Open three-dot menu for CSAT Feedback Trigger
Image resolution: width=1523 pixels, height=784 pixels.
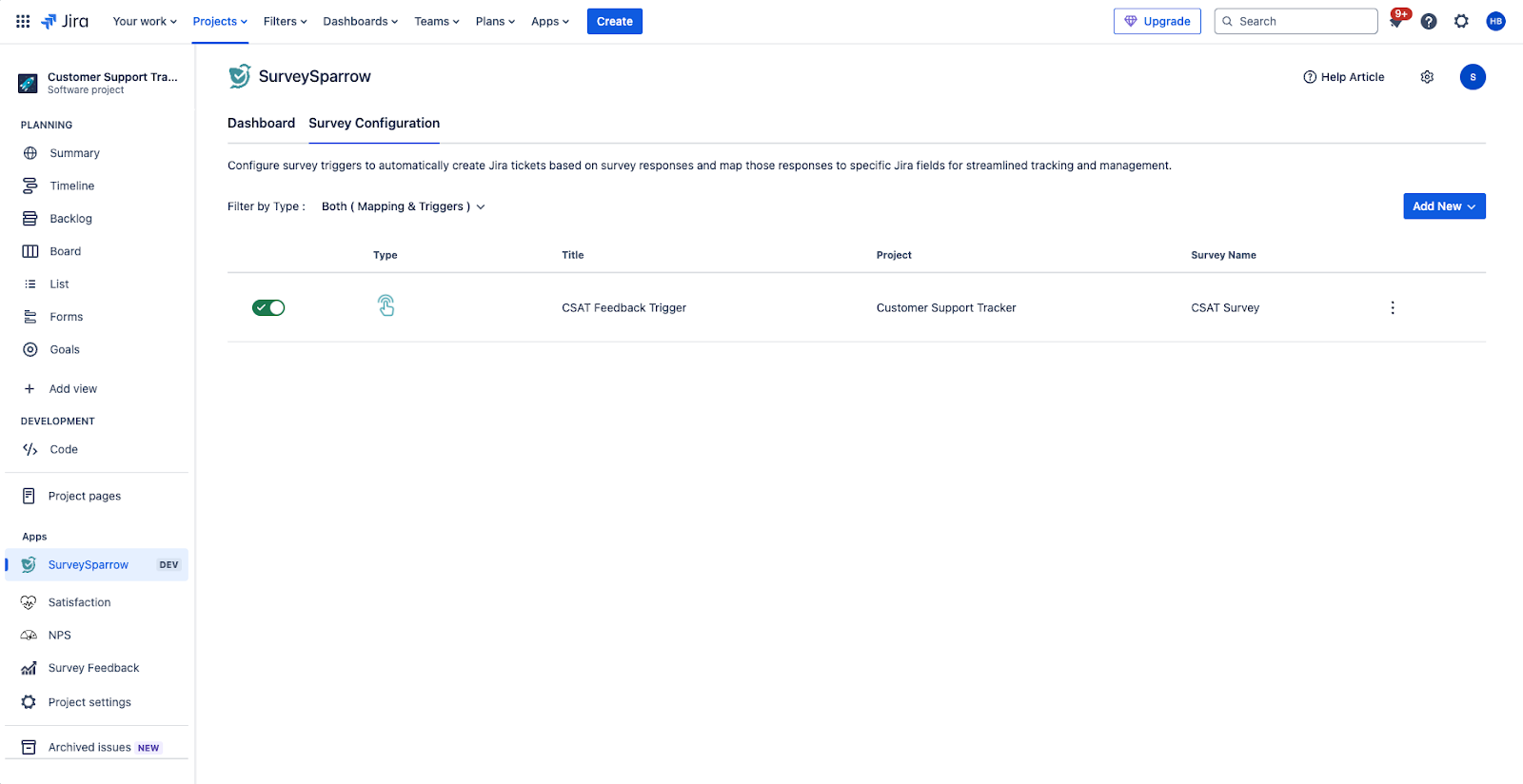coord(1393,307)
